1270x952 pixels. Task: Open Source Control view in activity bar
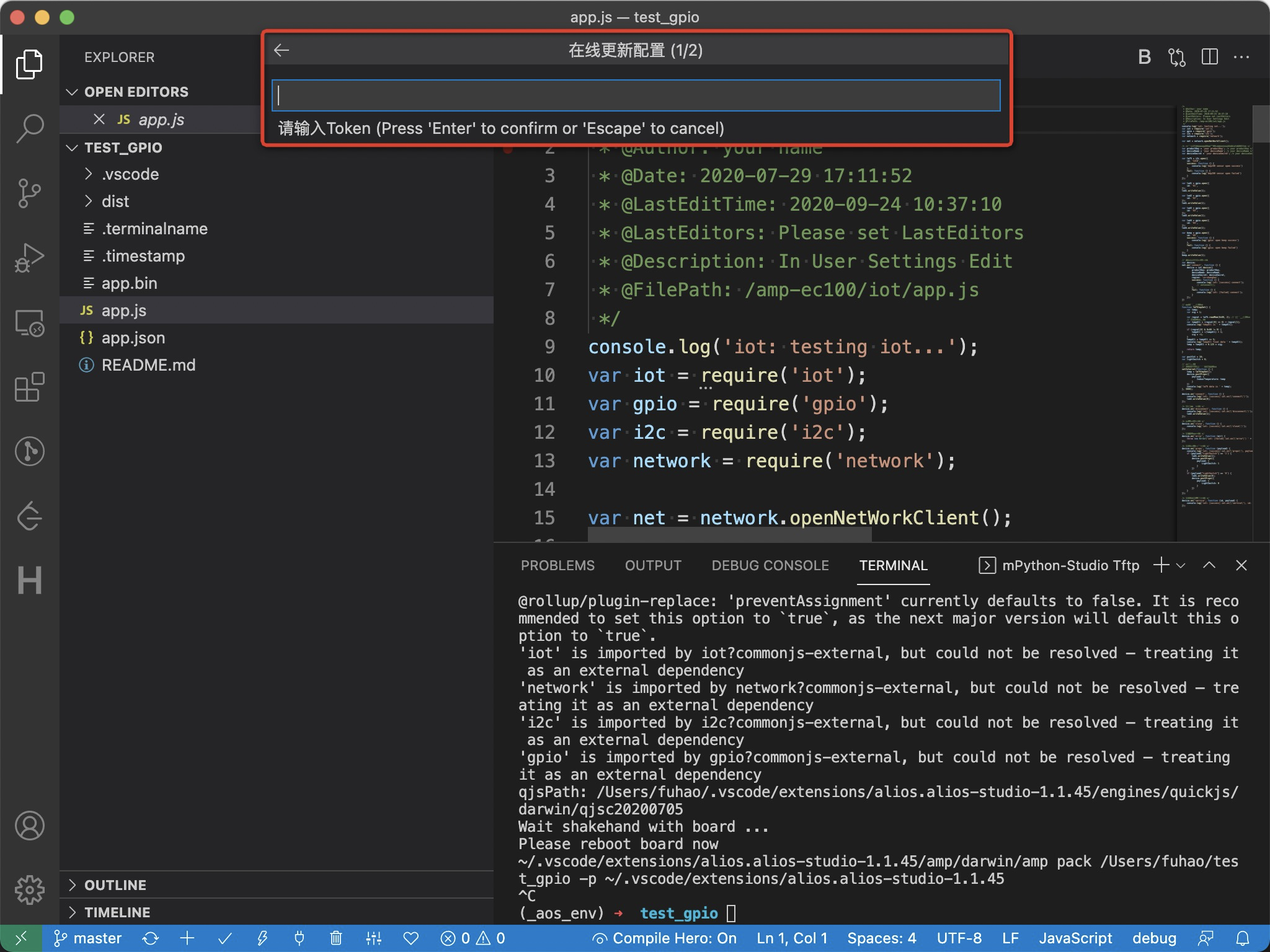[x=29, y=193]
